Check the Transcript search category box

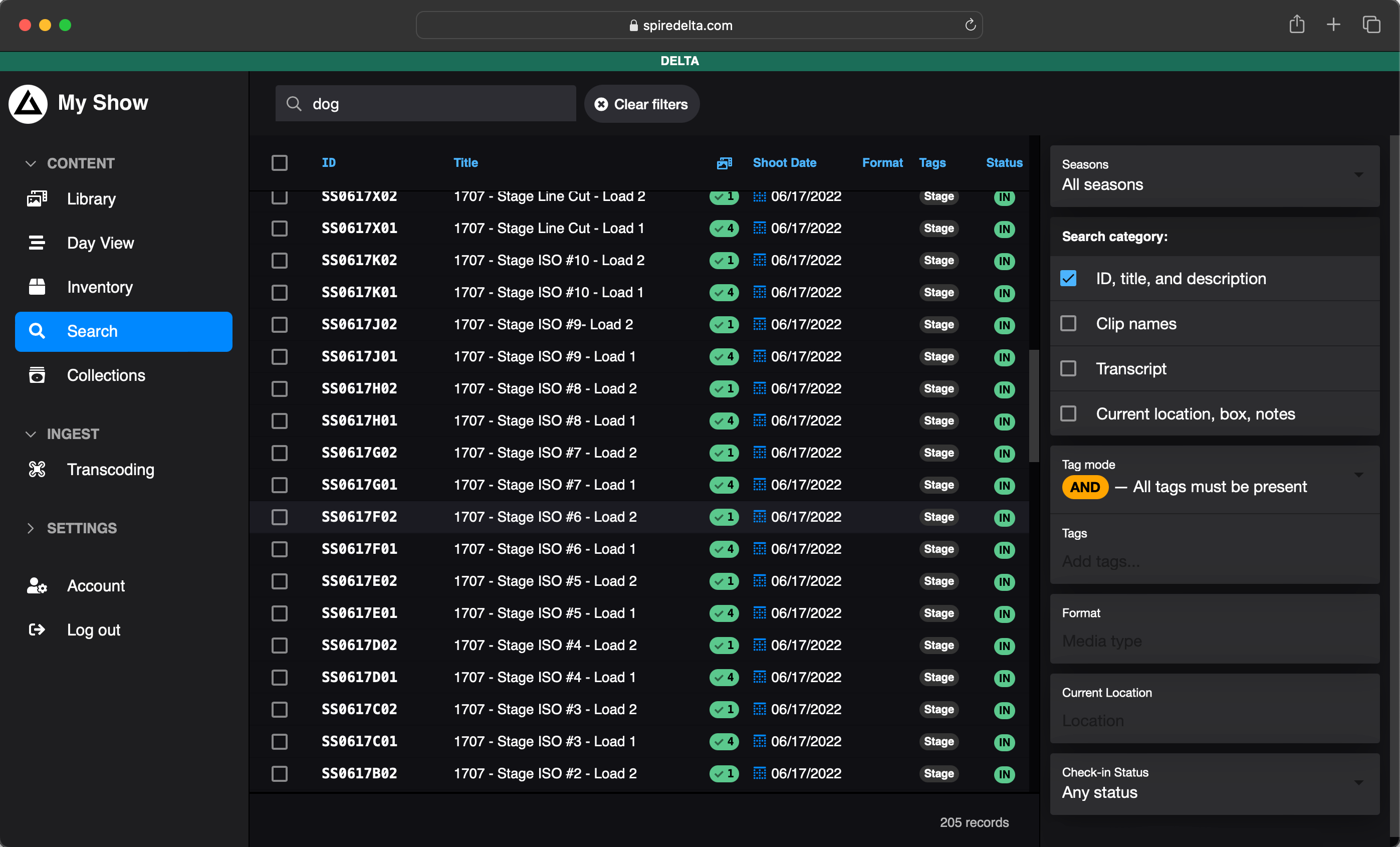click(x=1068, y=368)
